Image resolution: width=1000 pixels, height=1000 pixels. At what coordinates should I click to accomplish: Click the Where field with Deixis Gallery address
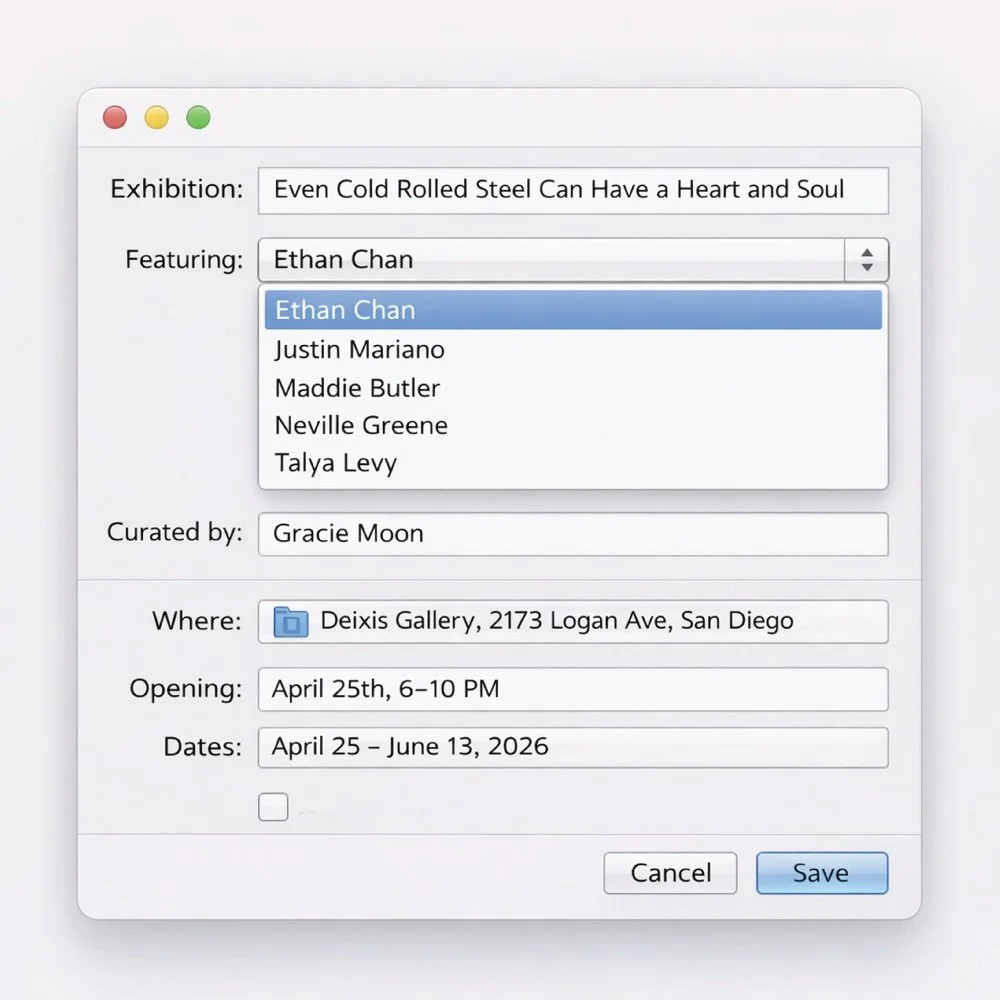[573, 622]
